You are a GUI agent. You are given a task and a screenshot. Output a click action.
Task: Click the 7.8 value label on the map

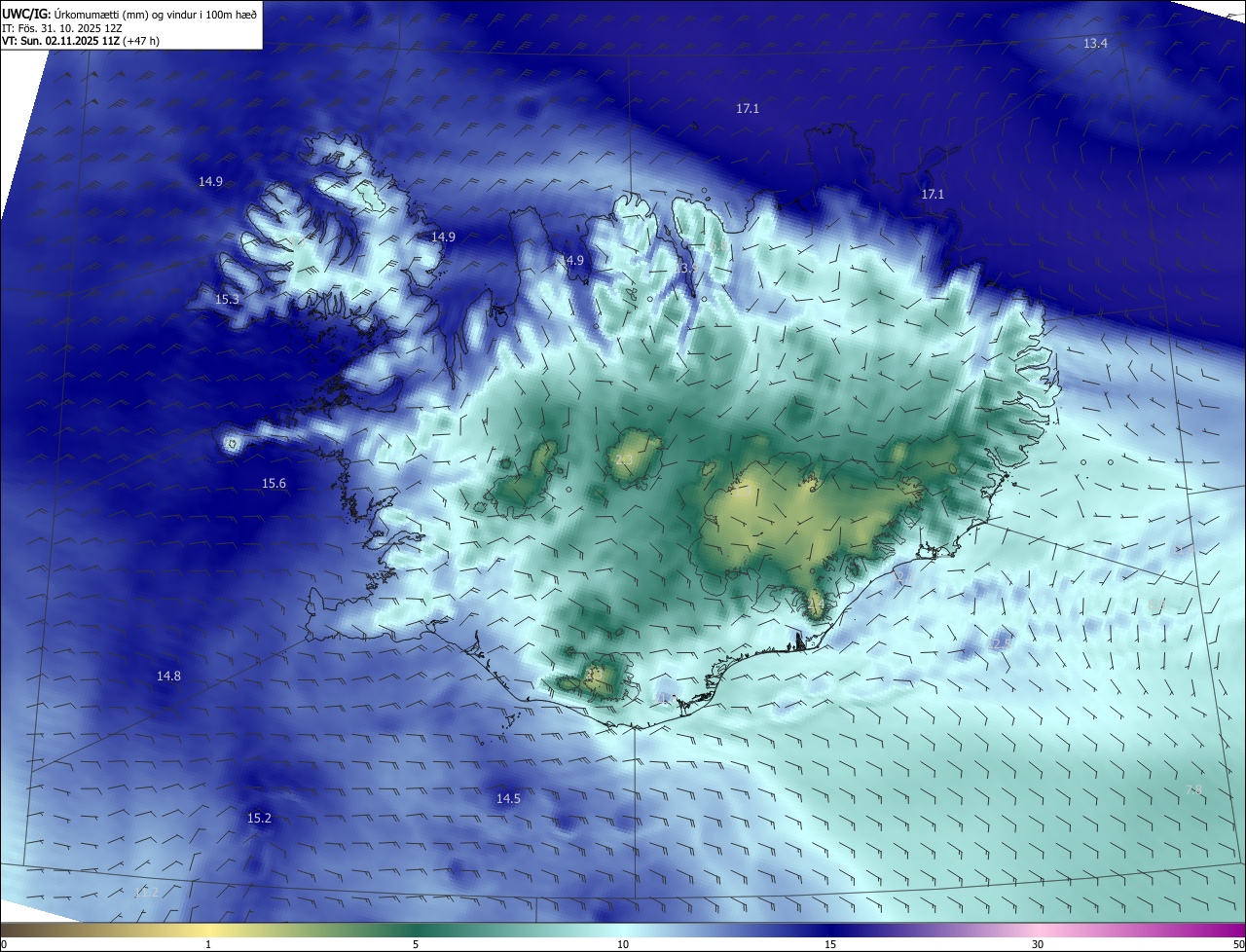click(x=1193, y=789)
